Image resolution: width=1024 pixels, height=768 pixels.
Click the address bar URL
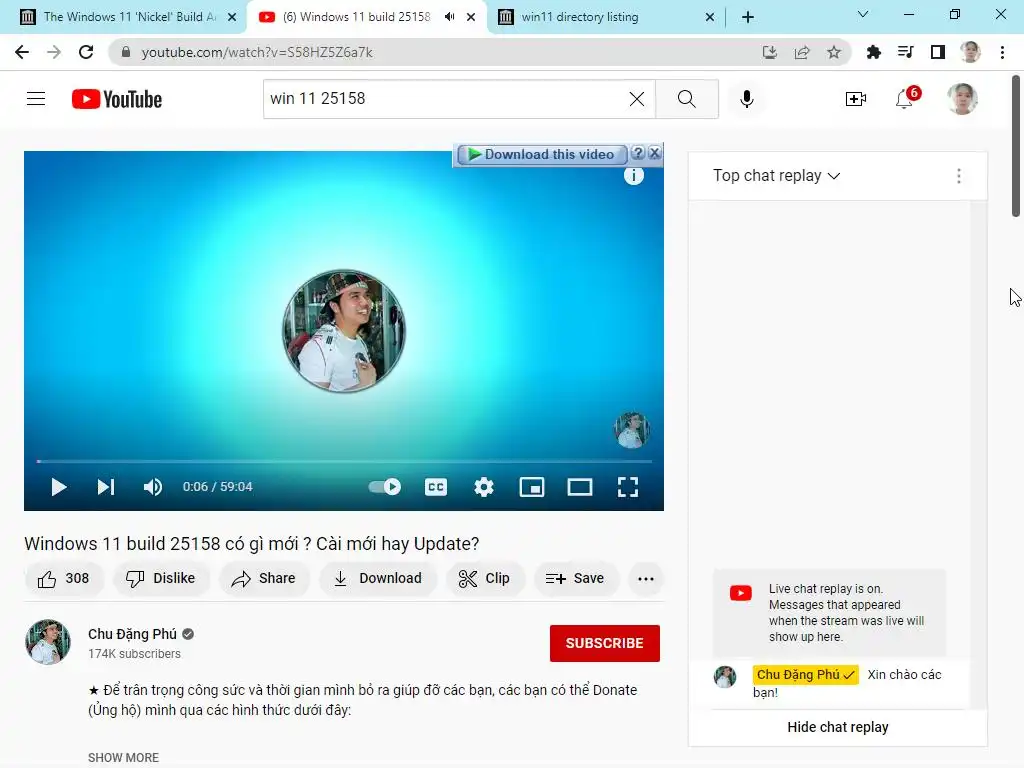click(257, 52)
